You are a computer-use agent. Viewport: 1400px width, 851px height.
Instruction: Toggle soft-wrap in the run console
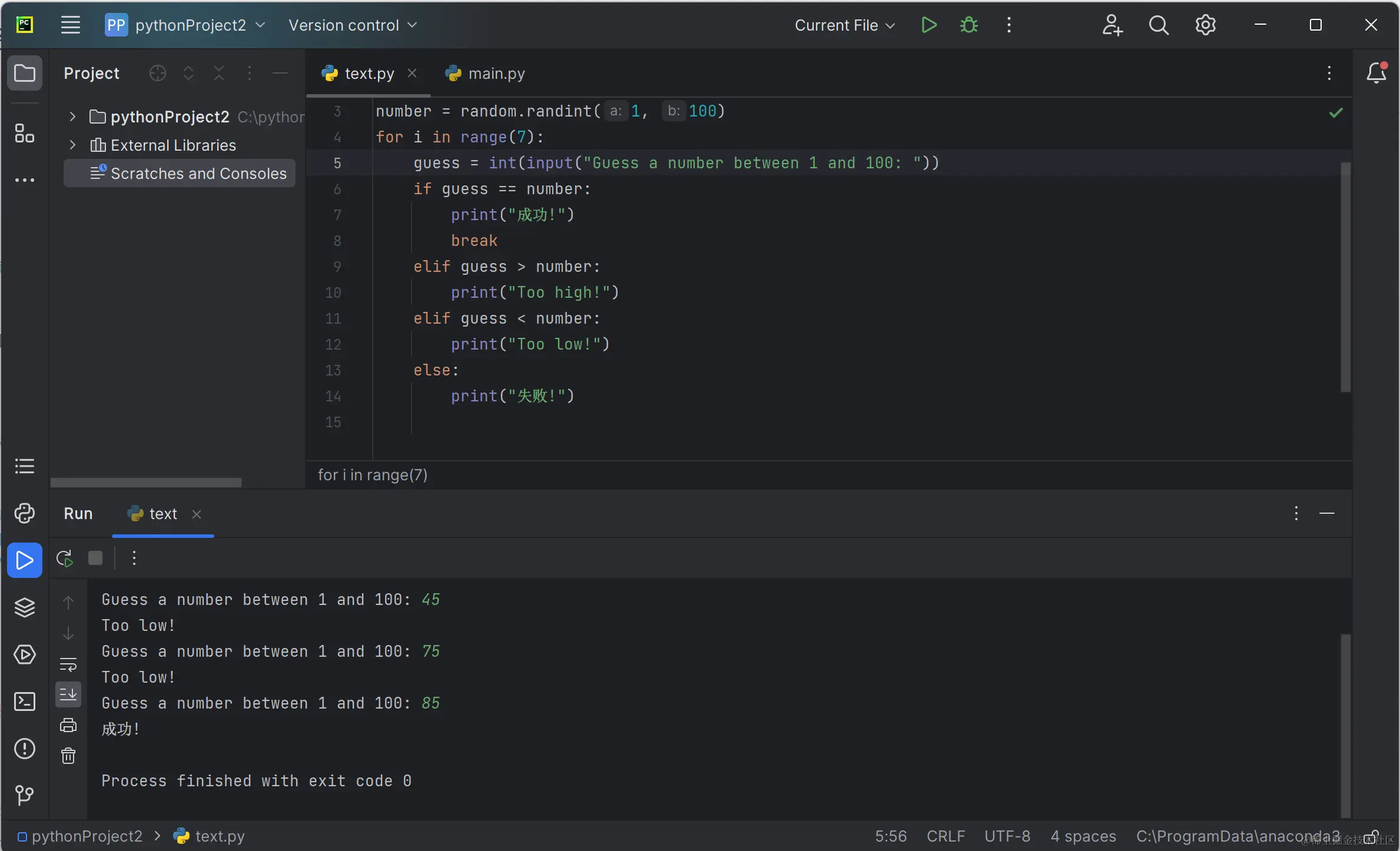(68, 664)
